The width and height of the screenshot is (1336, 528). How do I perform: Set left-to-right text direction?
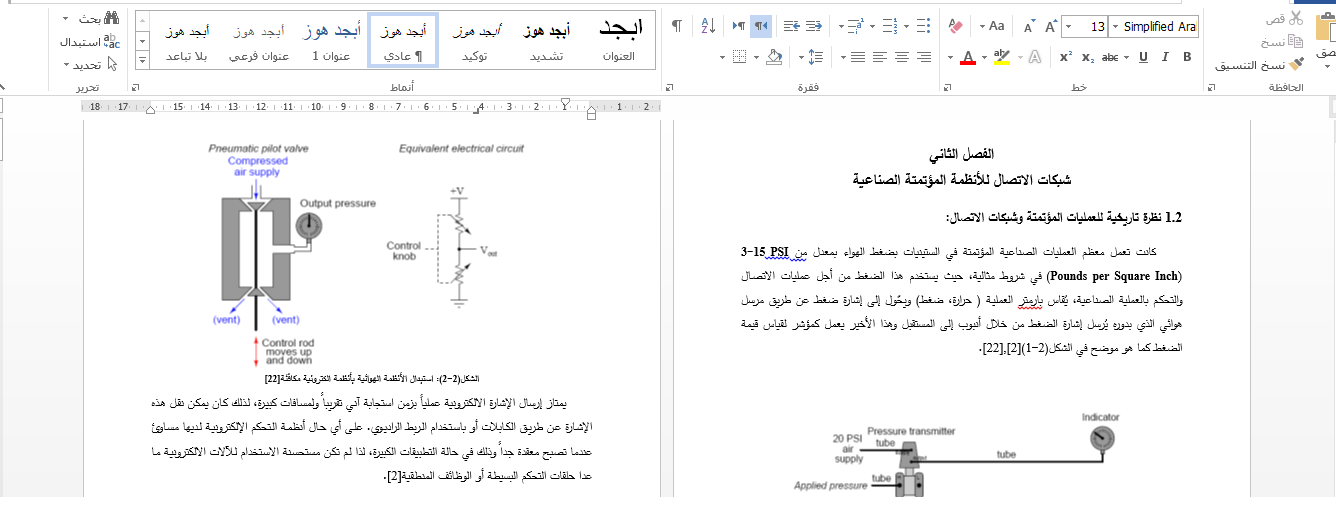[x=738, y=26]
